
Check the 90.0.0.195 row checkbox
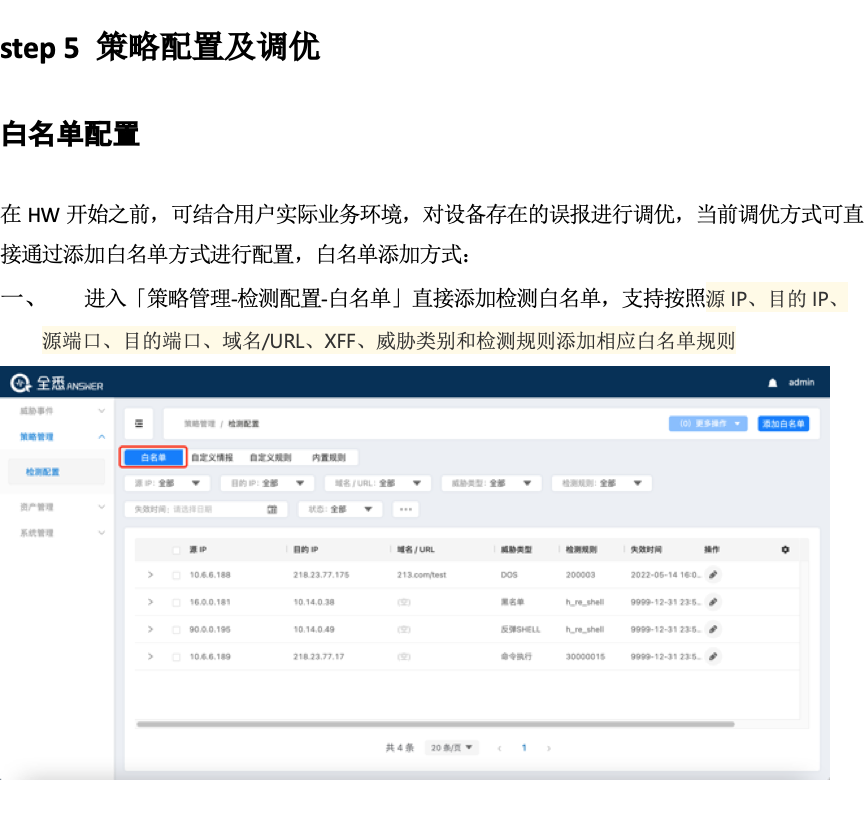[176, 629]
